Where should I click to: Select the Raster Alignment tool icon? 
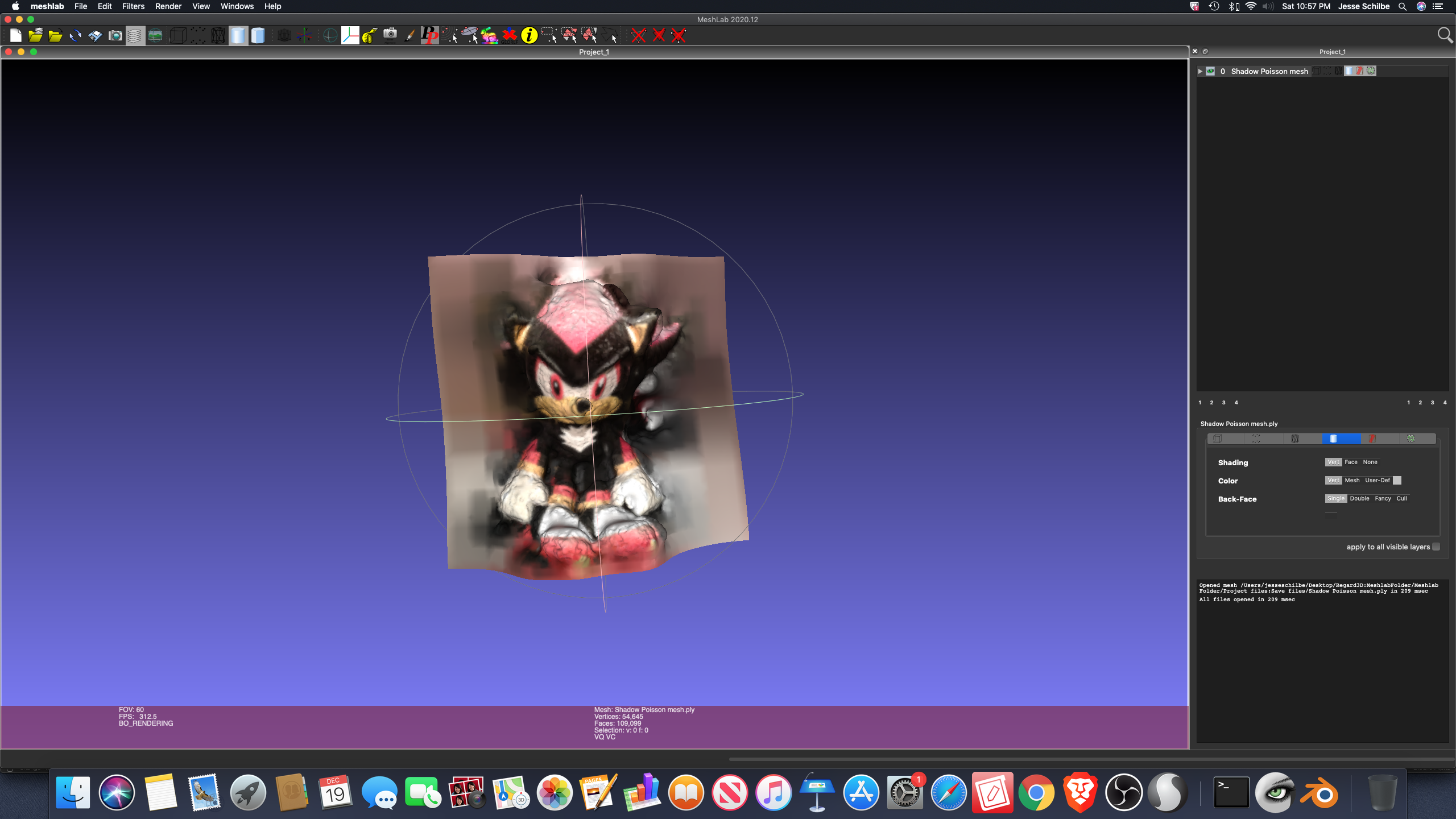(x=390, y=36)
